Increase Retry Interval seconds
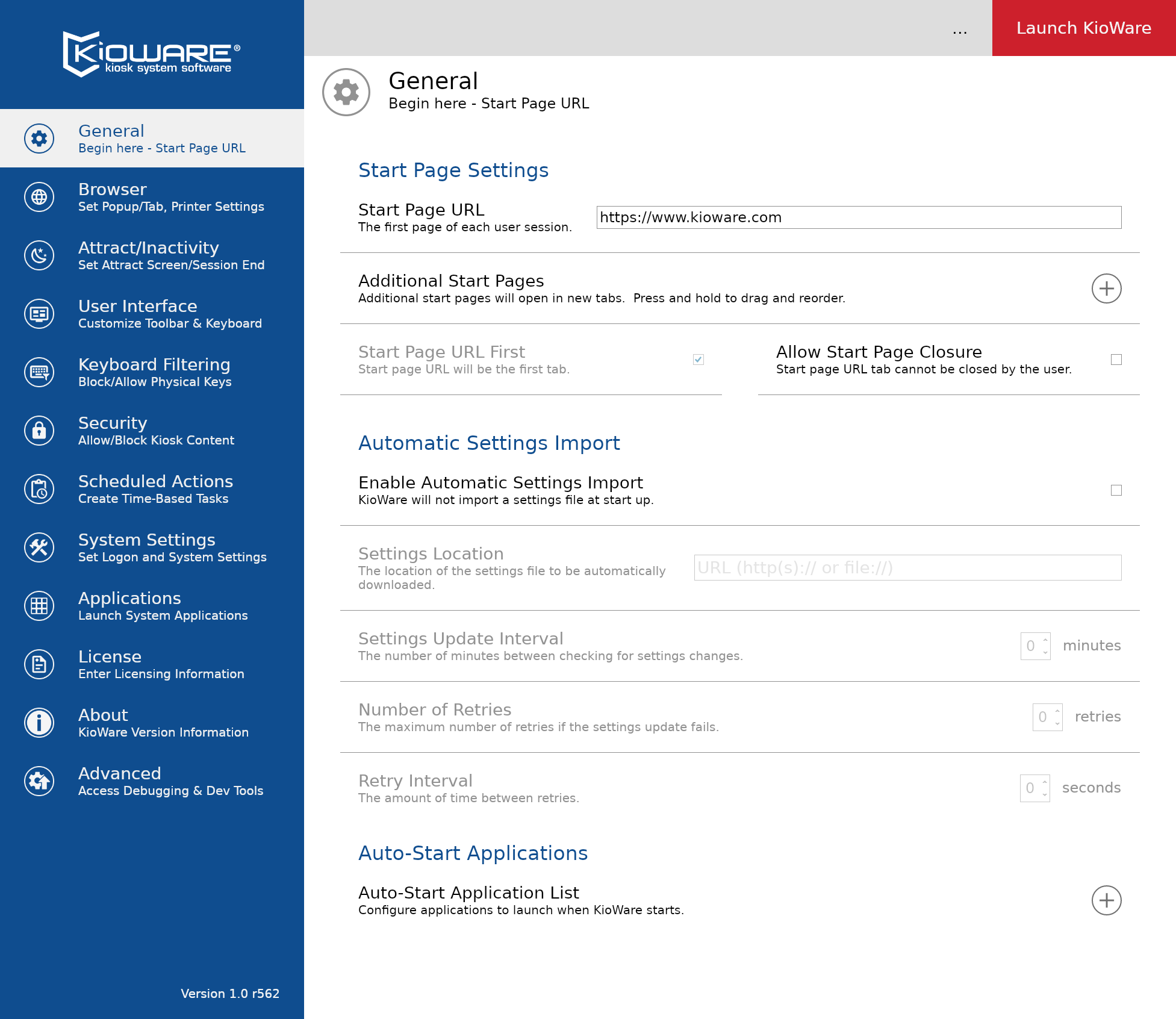 point(1045,782)
